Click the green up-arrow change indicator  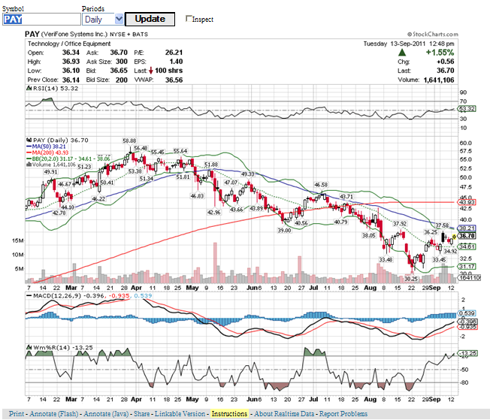pos(402,52)
